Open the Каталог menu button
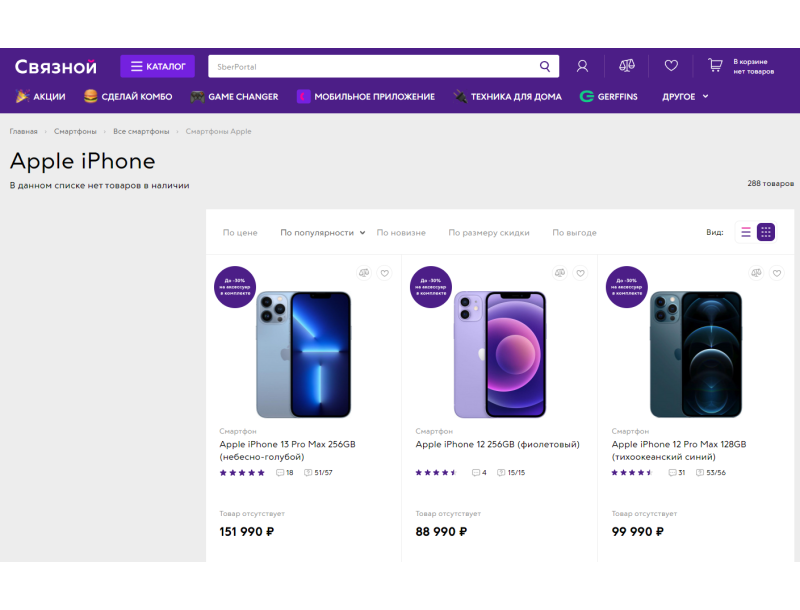 pyautogui.click(x=158, y=67)
